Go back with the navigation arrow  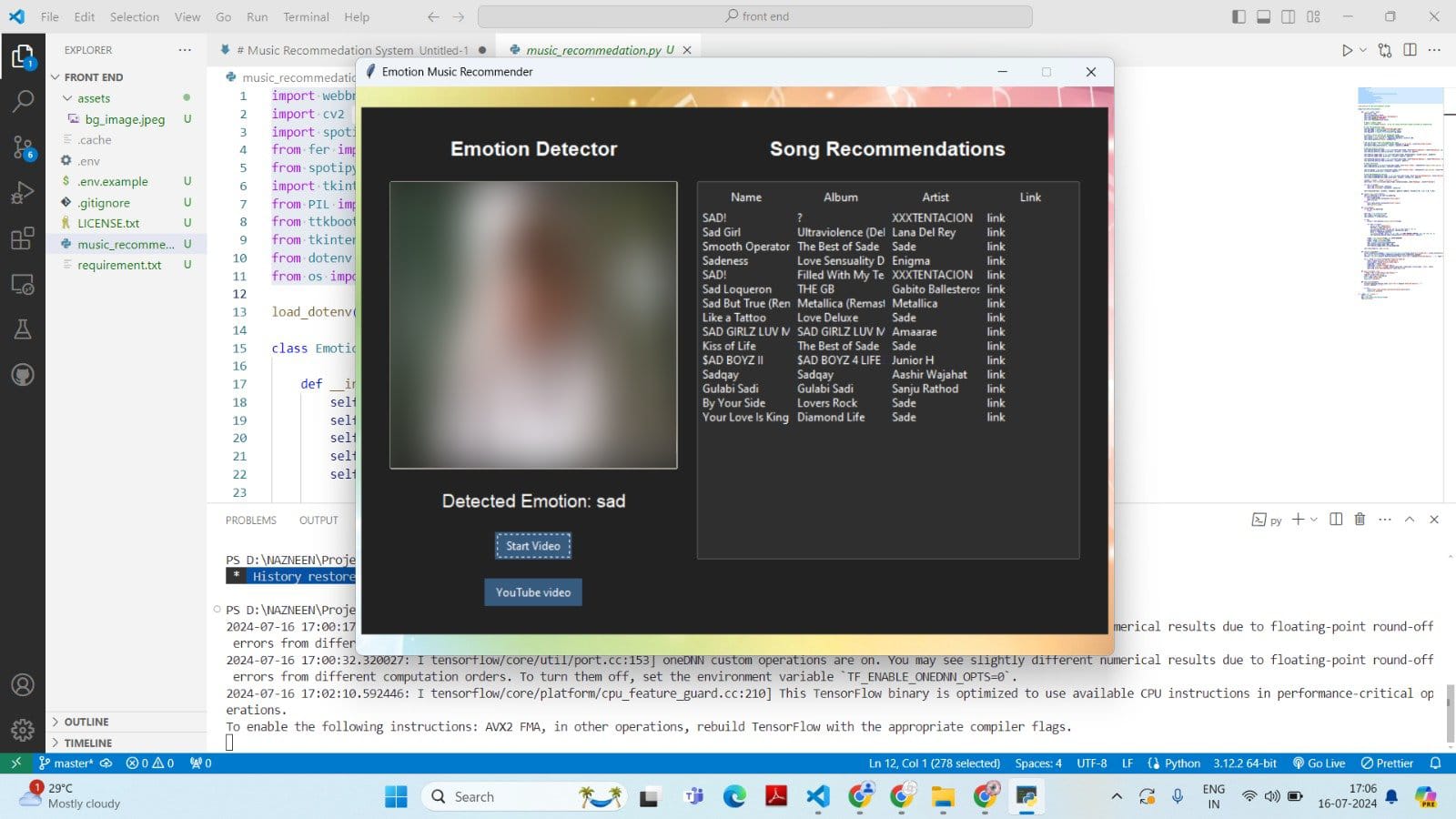coord(433,16)
